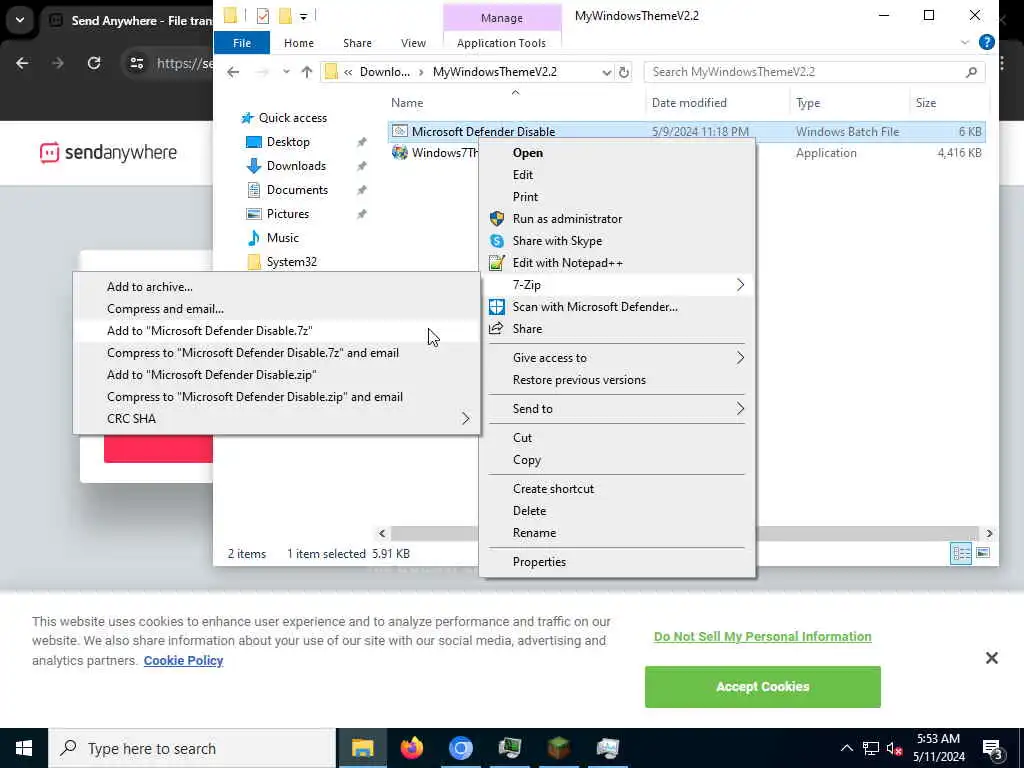The width and height of the screenshot is (1024, 768).
Task: Choose Rename in the context menu
Action: 617,533
